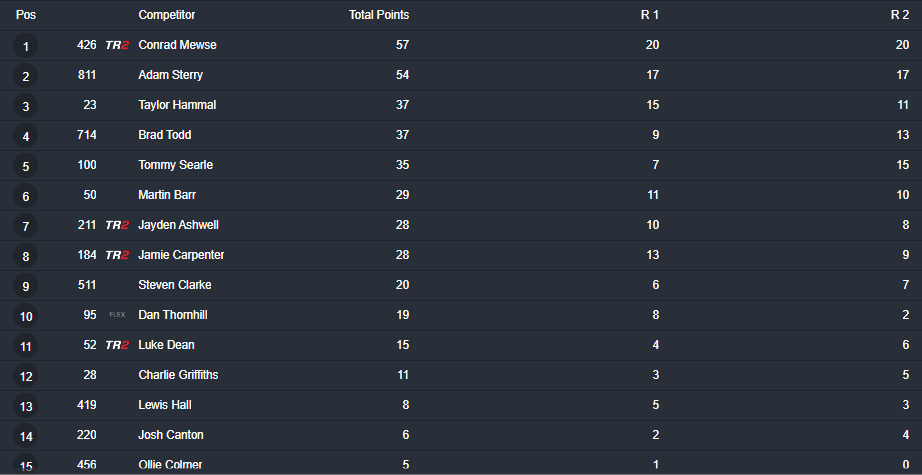This screenshot has width=922, height=475.
Task: Sort by the Total Points column header
Action: [379, 15]
